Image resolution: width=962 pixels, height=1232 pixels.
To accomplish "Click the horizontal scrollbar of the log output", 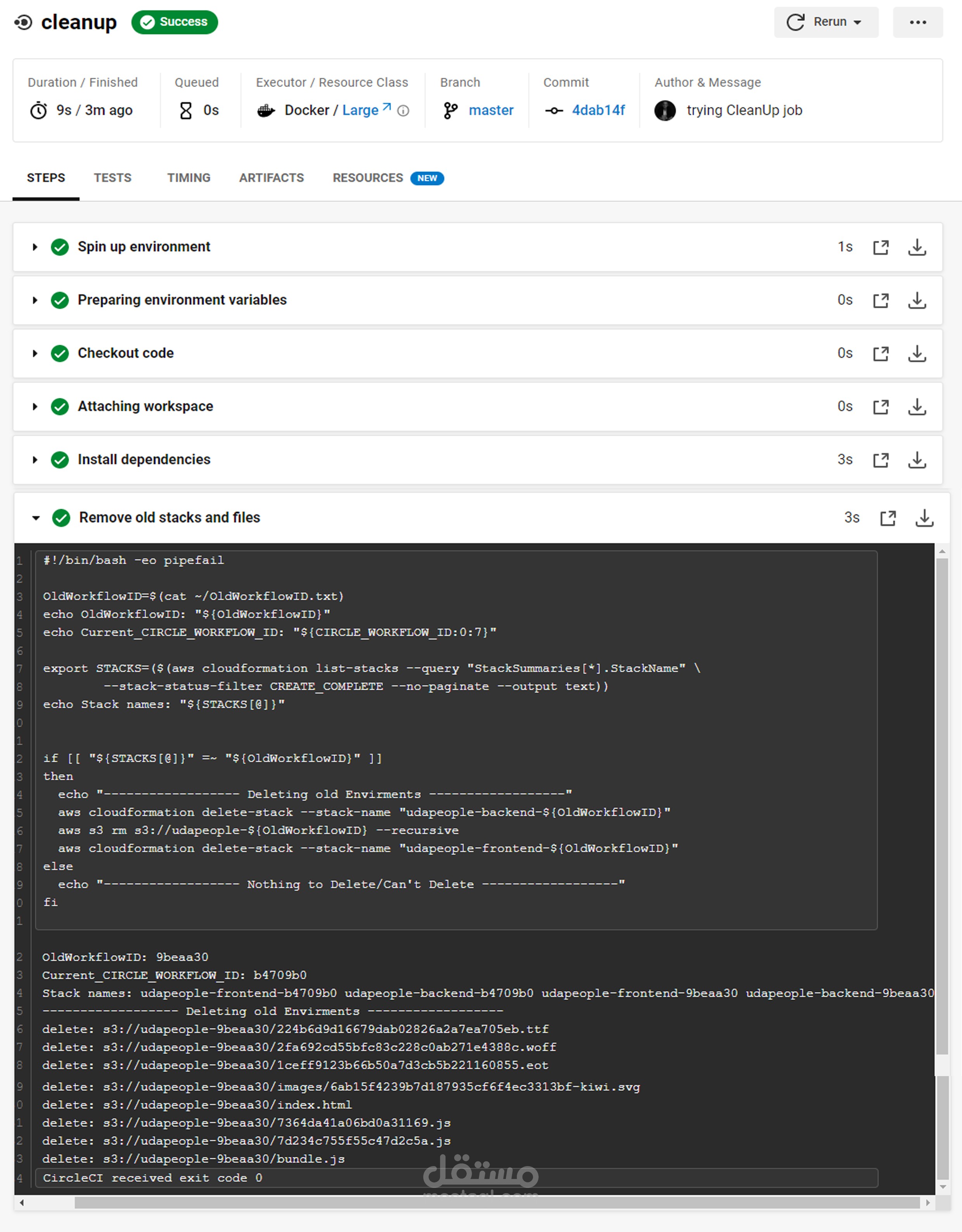I will 497,1203.
